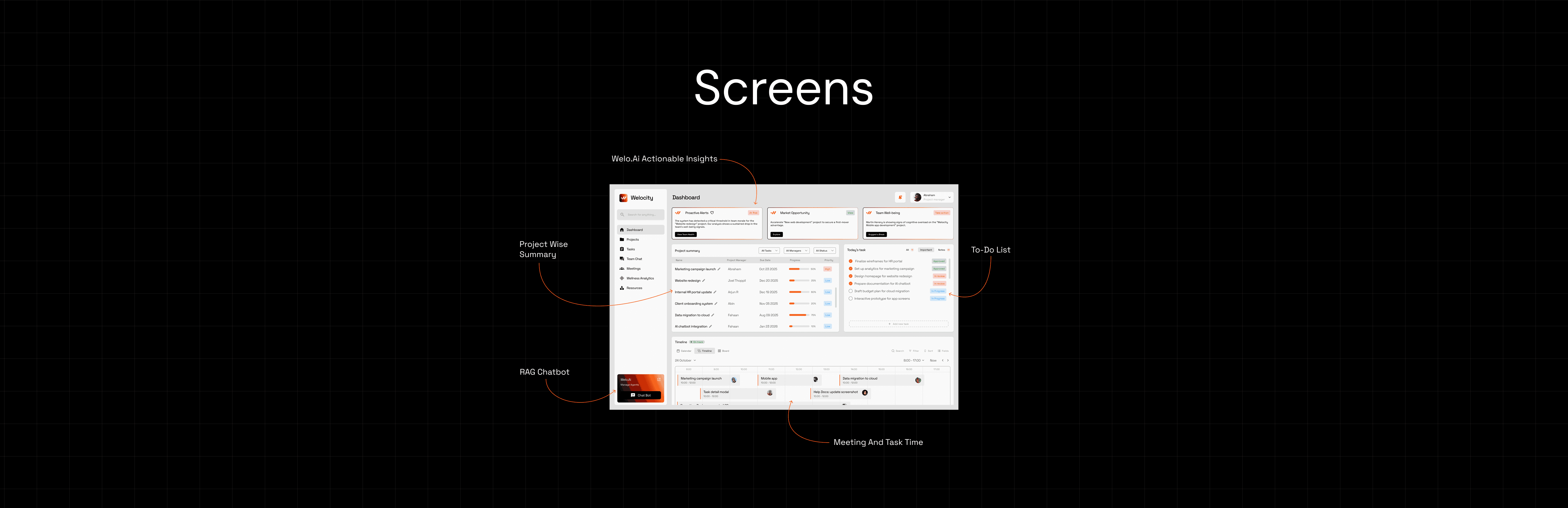Image resolution: width=1568 pixels, height=508 pixels.
Task: Click the notification bell icon
Action: point(900,197)
